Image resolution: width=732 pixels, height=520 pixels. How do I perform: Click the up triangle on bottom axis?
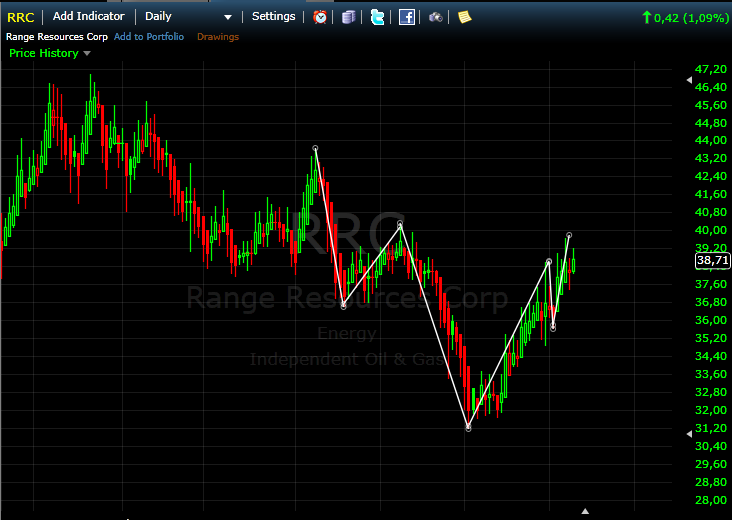click(x=585, y=511)
